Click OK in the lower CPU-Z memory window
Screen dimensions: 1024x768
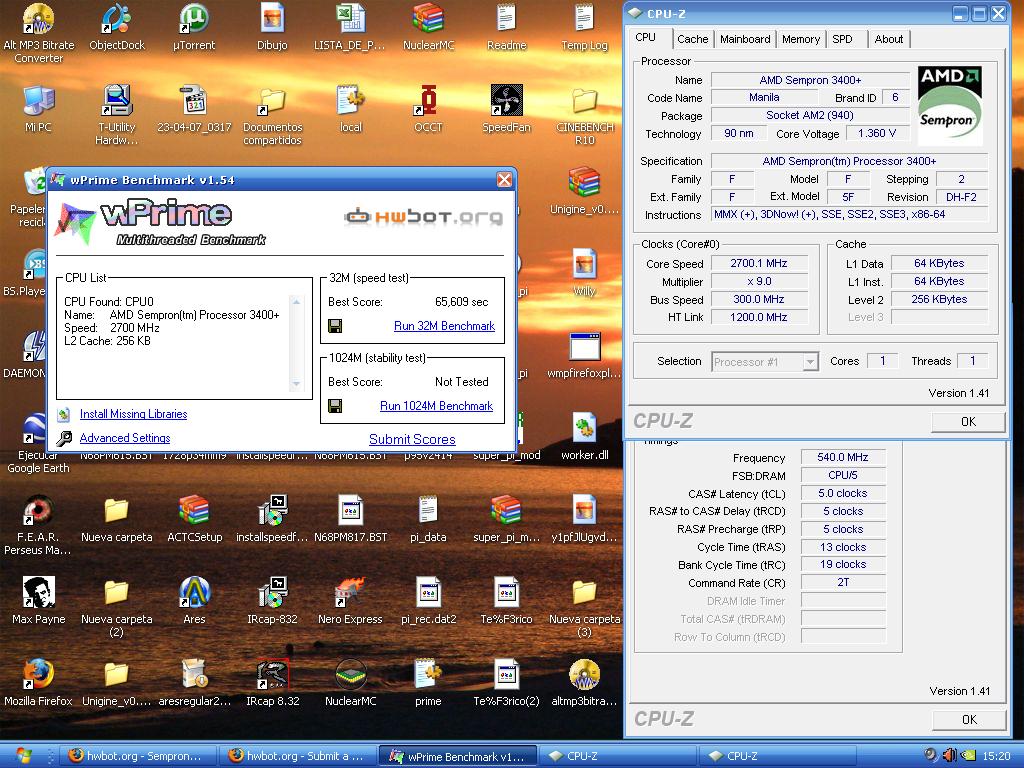pos(969,720)
